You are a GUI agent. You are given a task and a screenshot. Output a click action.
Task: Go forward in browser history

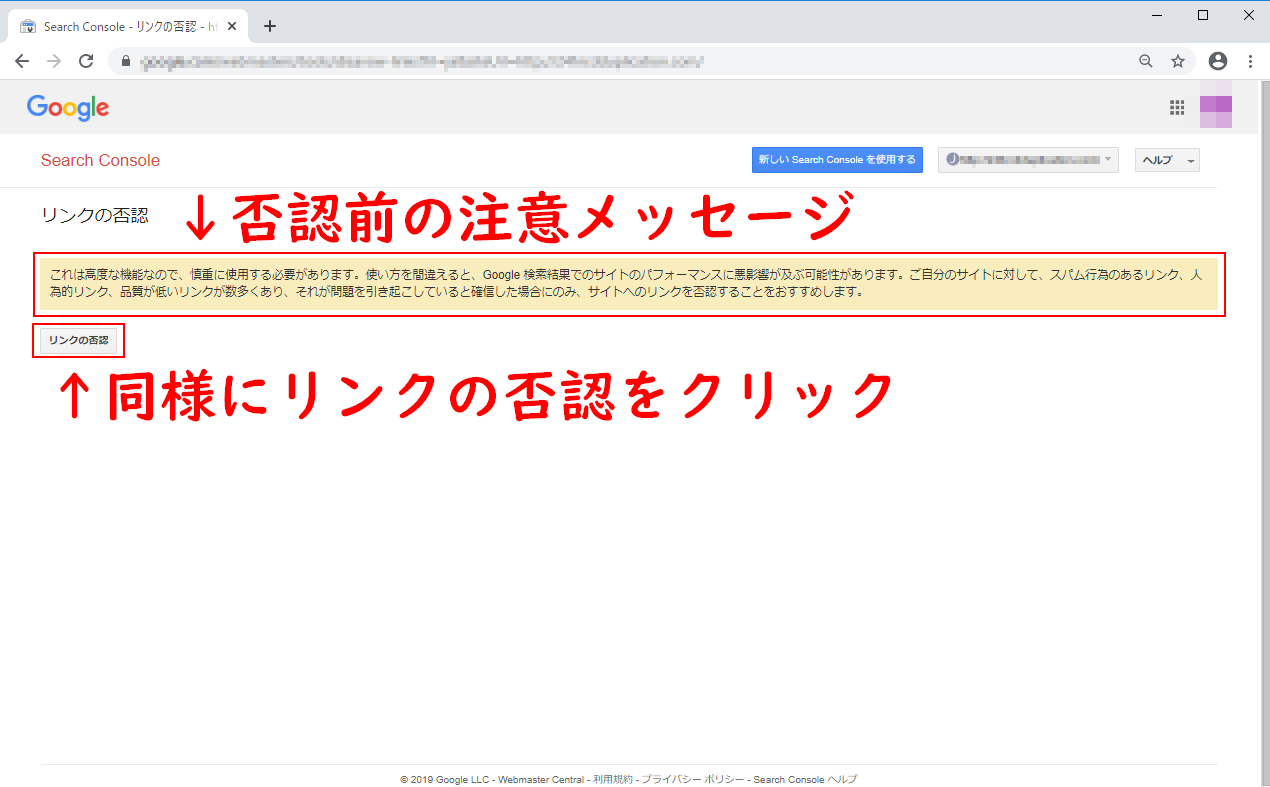pyautogui.click(x=54, y=61)
